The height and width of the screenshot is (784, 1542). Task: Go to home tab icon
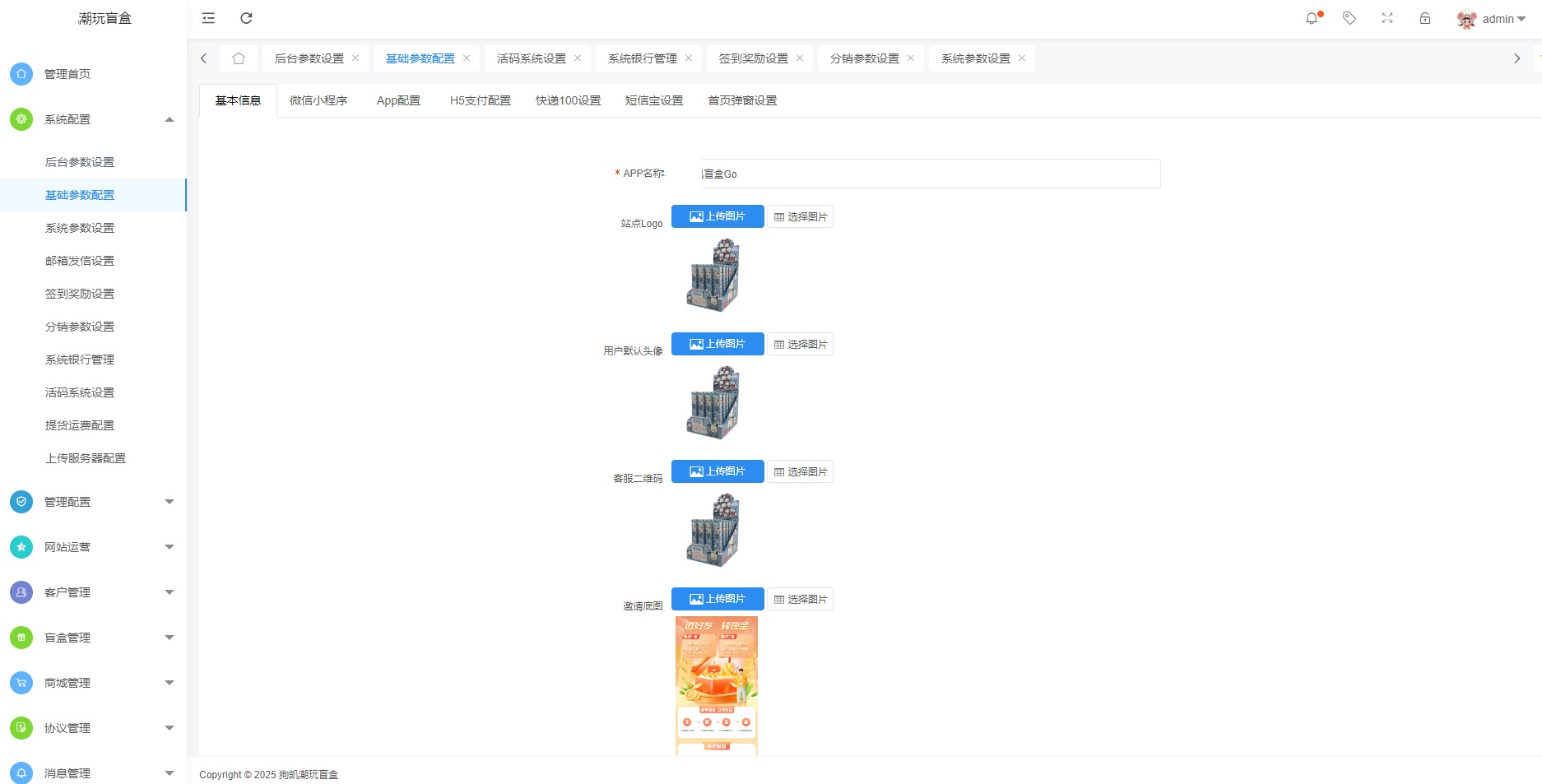(239, 58)
